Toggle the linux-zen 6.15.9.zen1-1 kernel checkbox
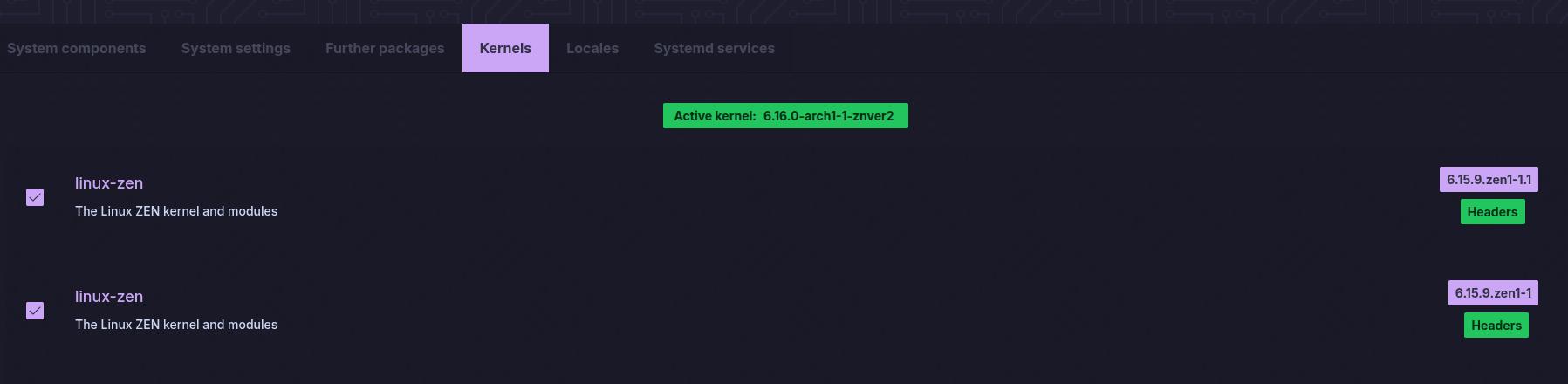This screenshot has width=1568, height=384. [x=35, y=311]
